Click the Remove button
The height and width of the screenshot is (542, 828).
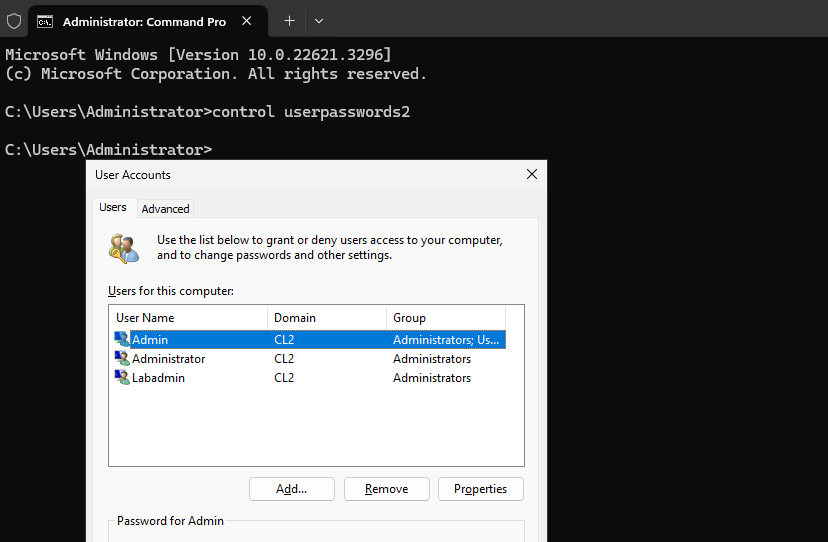[387, 489]
